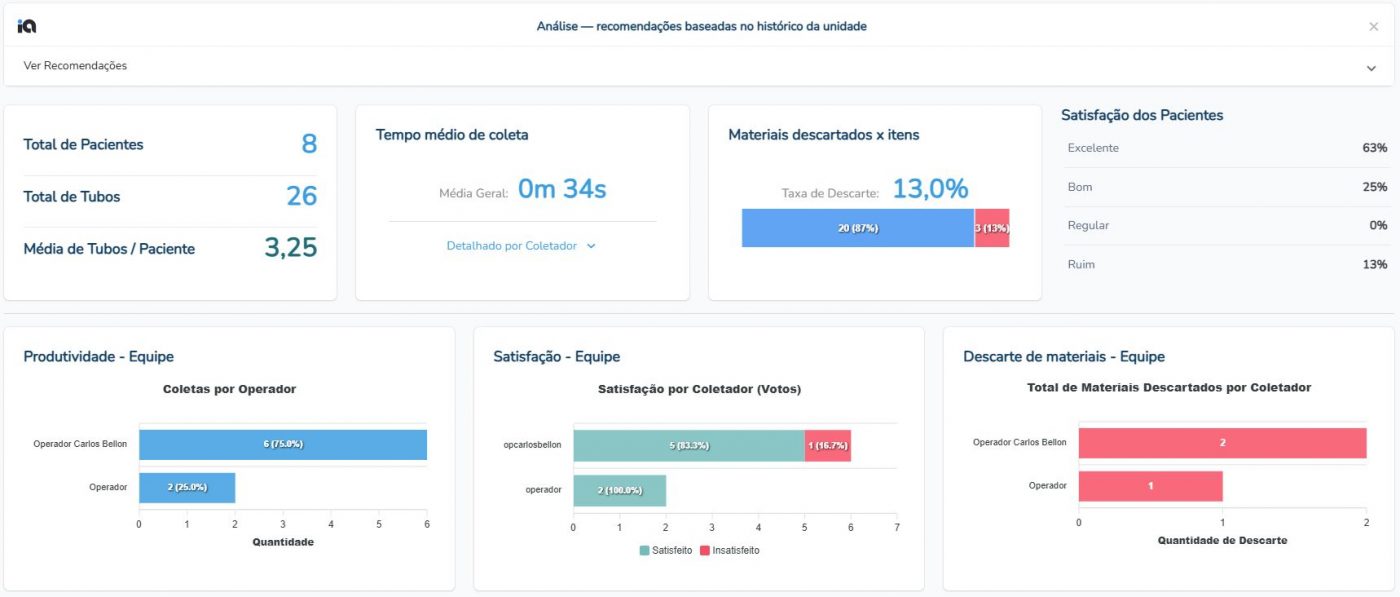Screen dimensions: 1400x597
Task: Click Operador Carlos Bellon discard bar showing 2
Action: 1222,443
